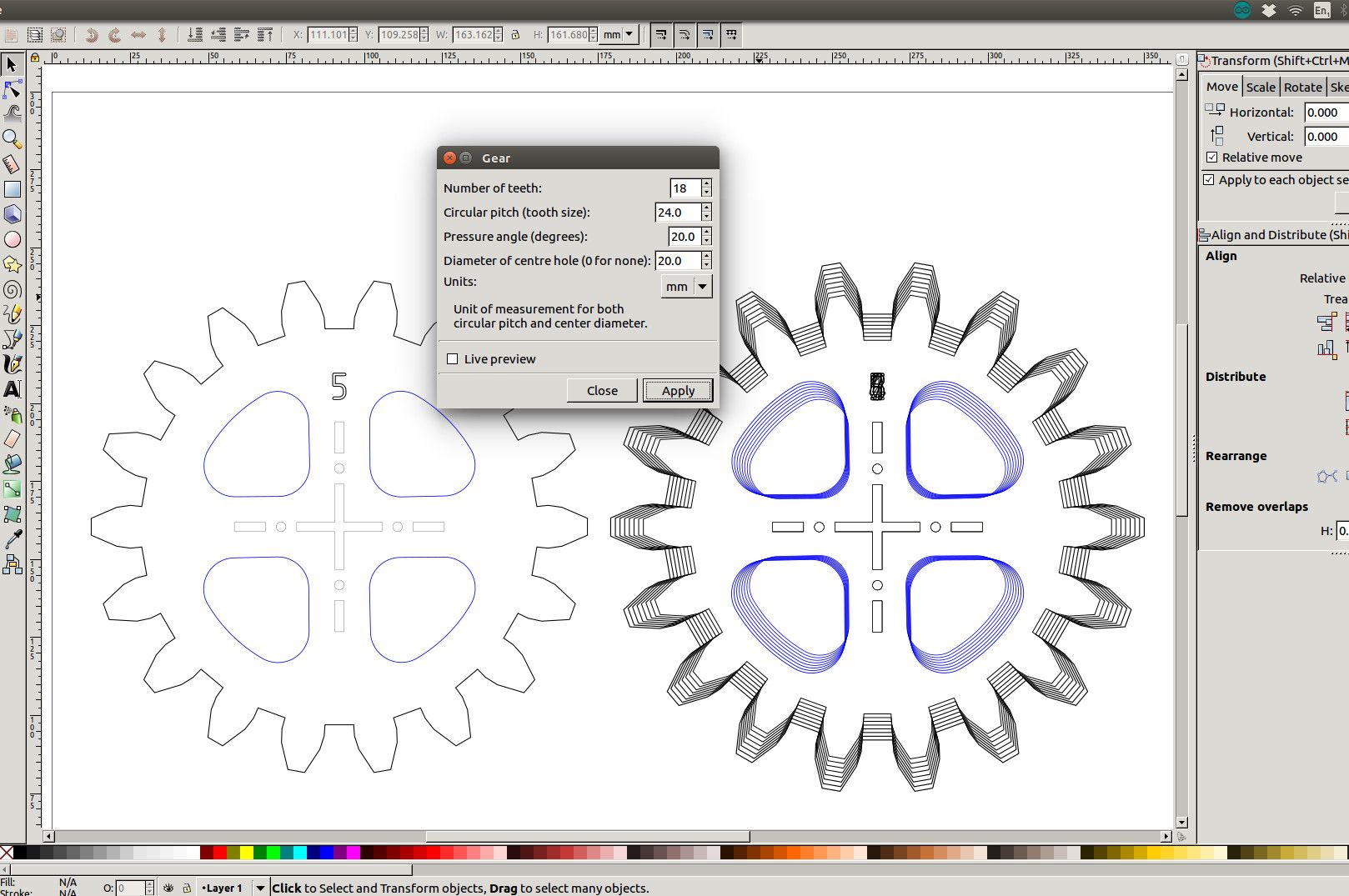This screenshot has height=896, width=1349.
Task: Select the Zoom magnifier tool
Action: [12, 138]
